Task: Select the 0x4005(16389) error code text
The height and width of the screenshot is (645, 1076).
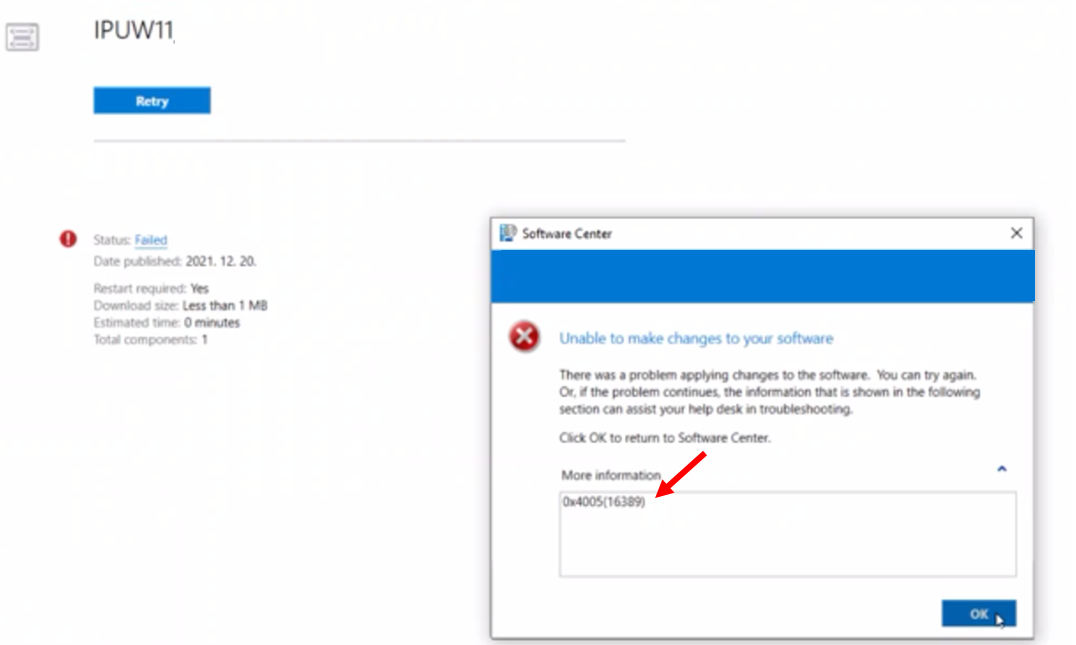Action: (604, 503)
